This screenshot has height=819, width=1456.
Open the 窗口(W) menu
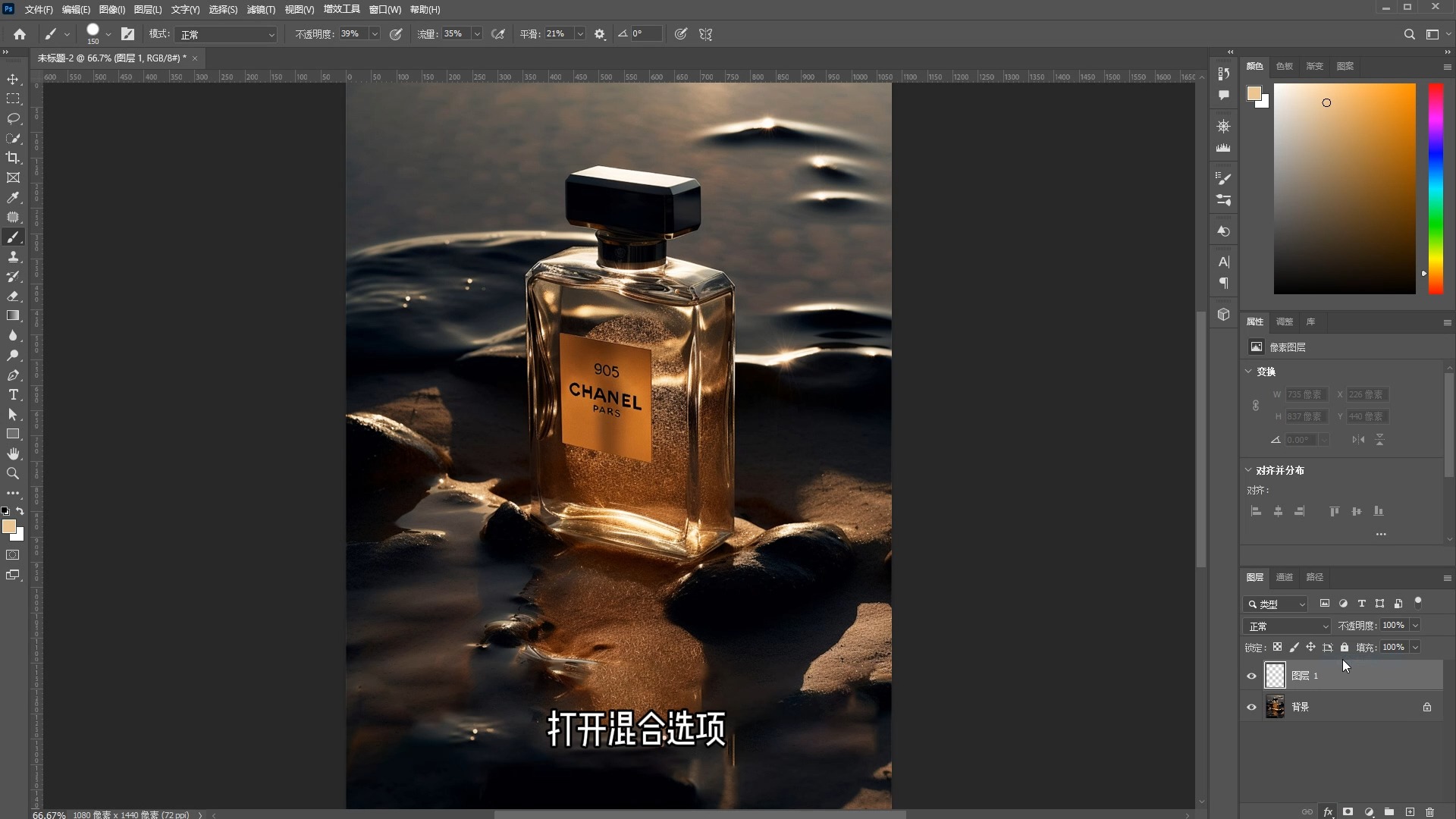384,10
